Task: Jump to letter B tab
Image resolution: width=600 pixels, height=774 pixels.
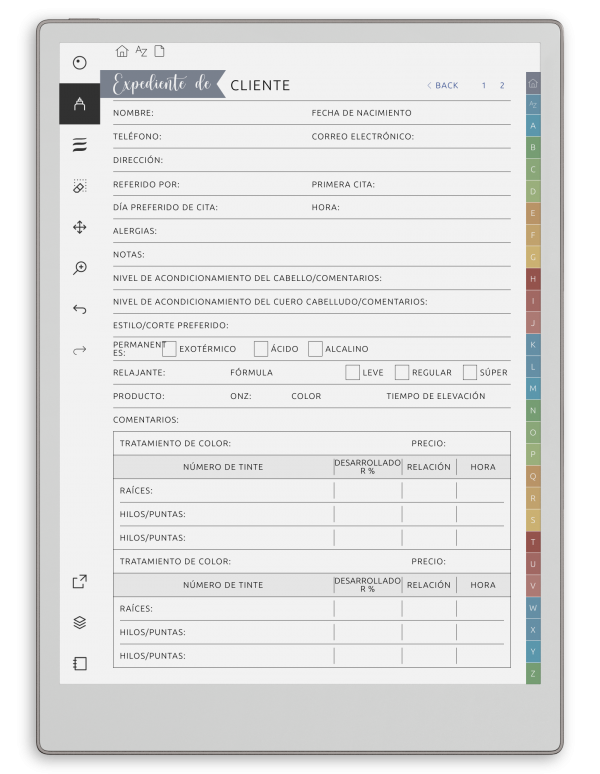Action: [x=533, y=148]
